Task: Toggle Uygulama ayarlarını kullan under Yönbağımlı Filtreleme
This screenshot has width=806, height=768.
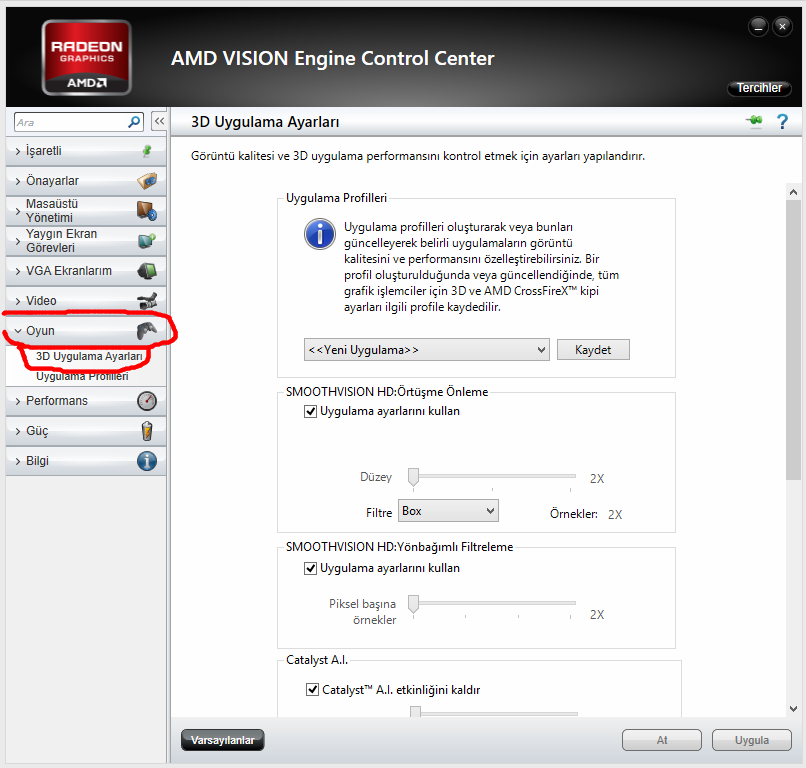Action: pos(310,568)
